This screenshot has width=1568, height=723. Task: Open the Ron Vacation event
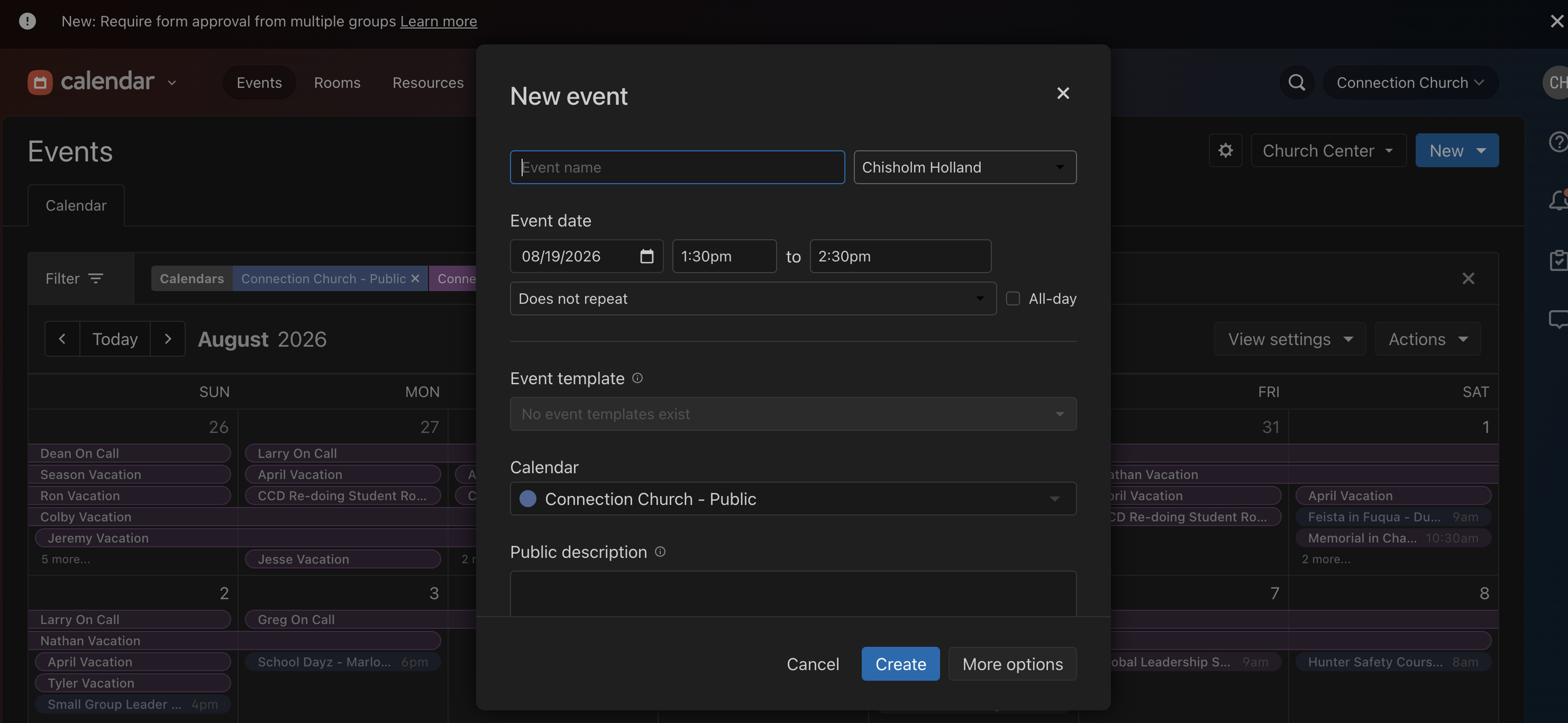tap(129, 496)
